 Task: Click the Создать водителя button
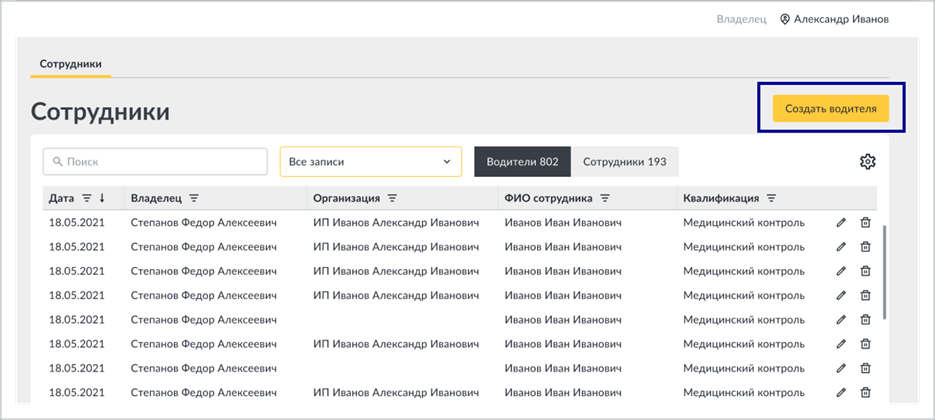[831, 109]
